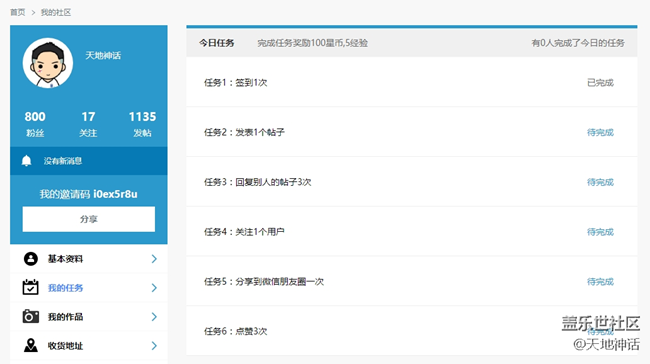Click the text 任务6：点赞3次
This screenshot has width=650, height=364.
[235, 331]
